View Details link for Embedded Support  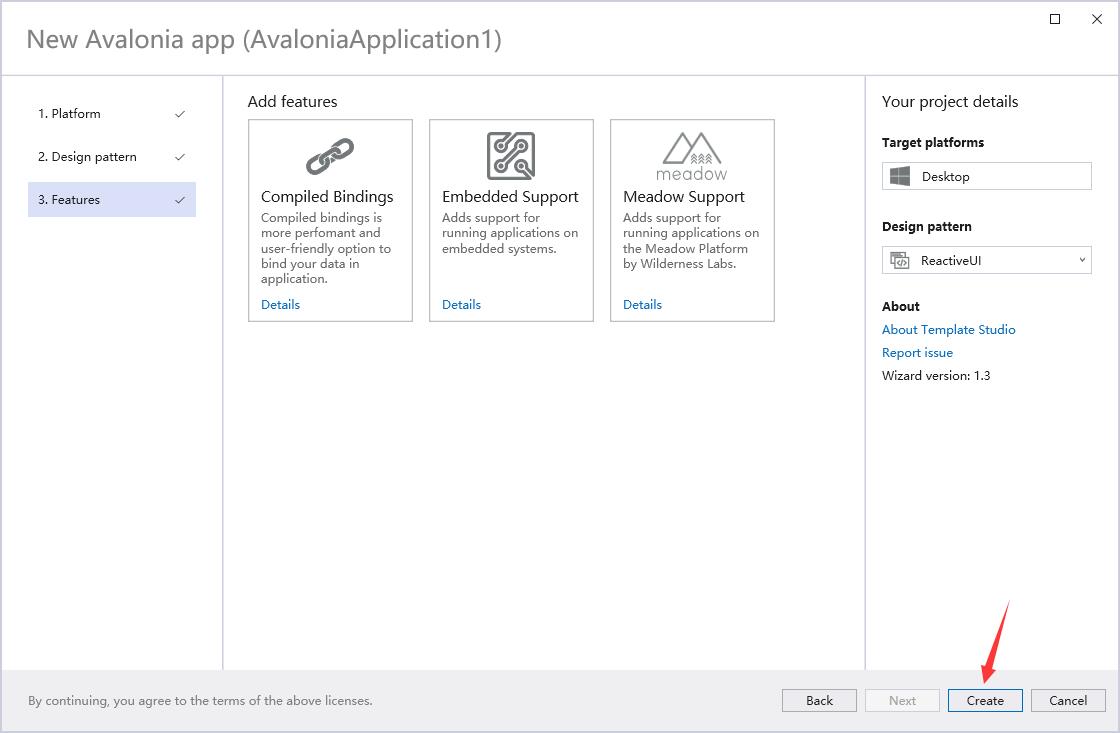tap(461, 305)
